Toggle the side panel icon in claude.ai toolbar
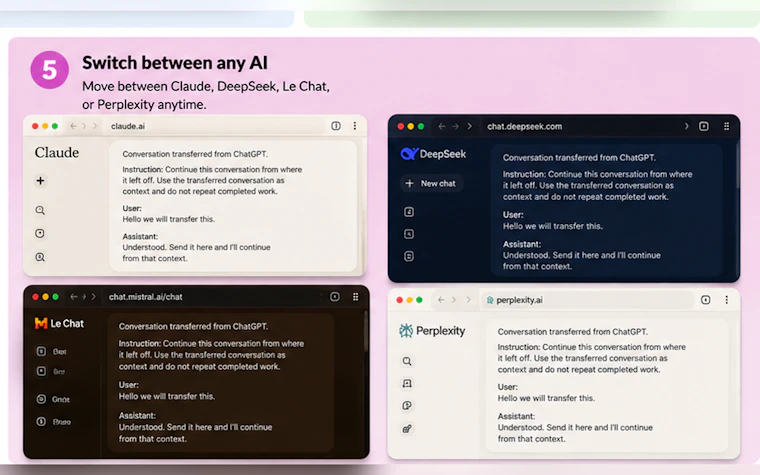760x475 pixels. (336, 126)
